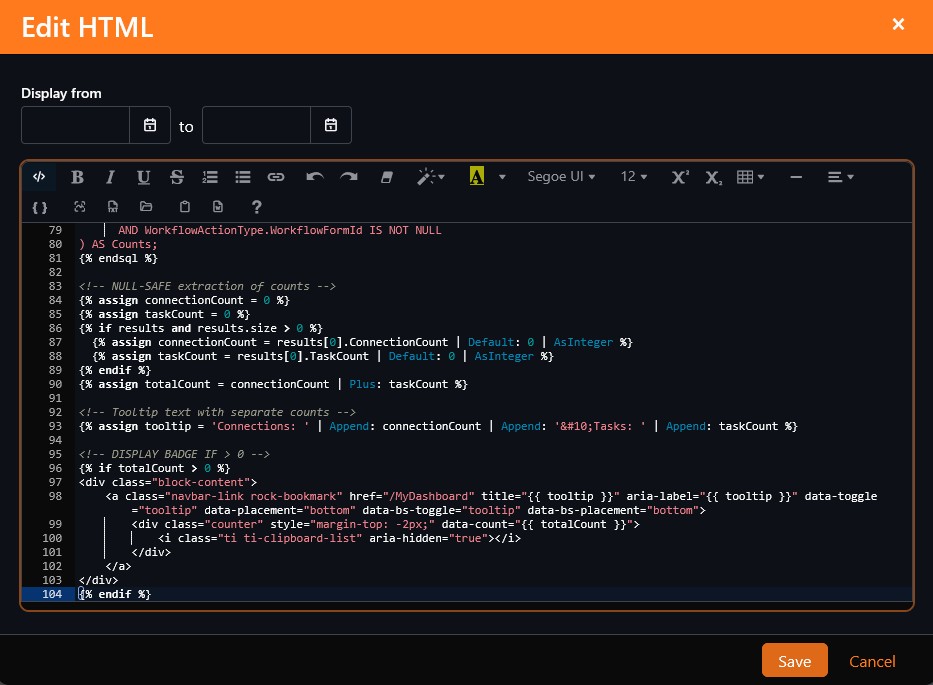This screenshot has height=685, width=933.
Task: Apply strikethrough formatting
Action: click(x=177, y=177)
